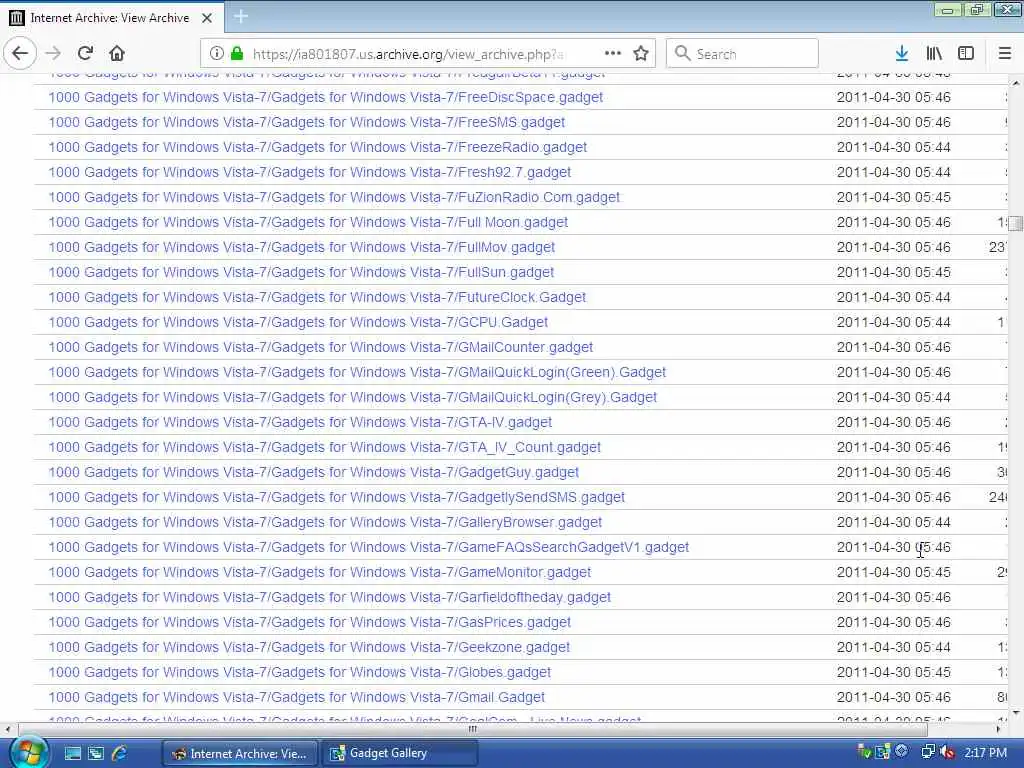Open the Downloads panel arrow

pos(902,54)
